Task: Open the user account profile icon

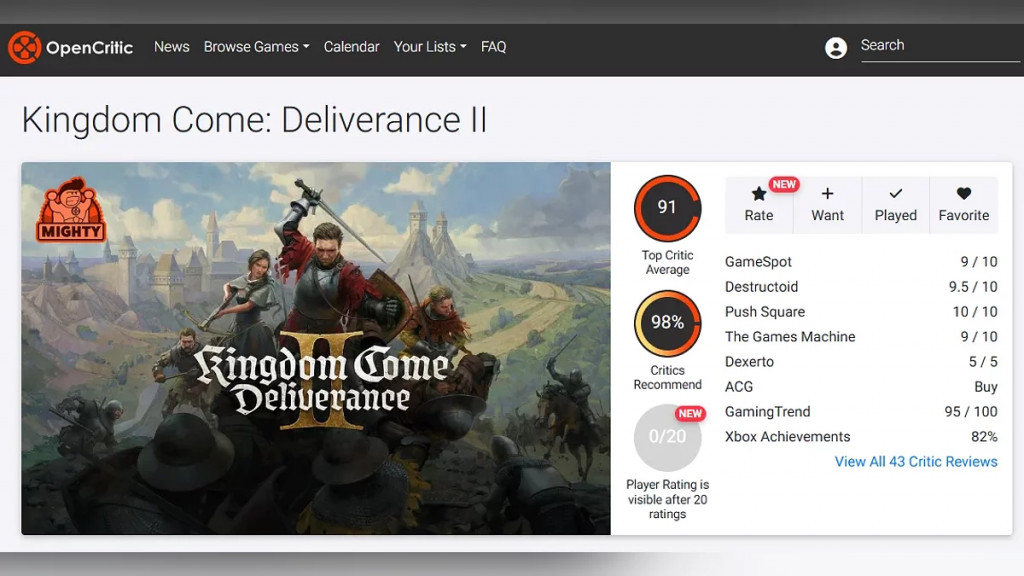Action: pyautogui.click(x=836, y=48)
